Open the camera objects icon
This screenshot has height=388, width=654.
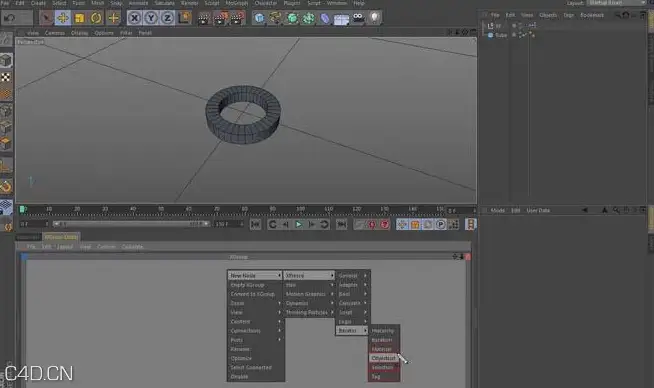pos(358,18)
